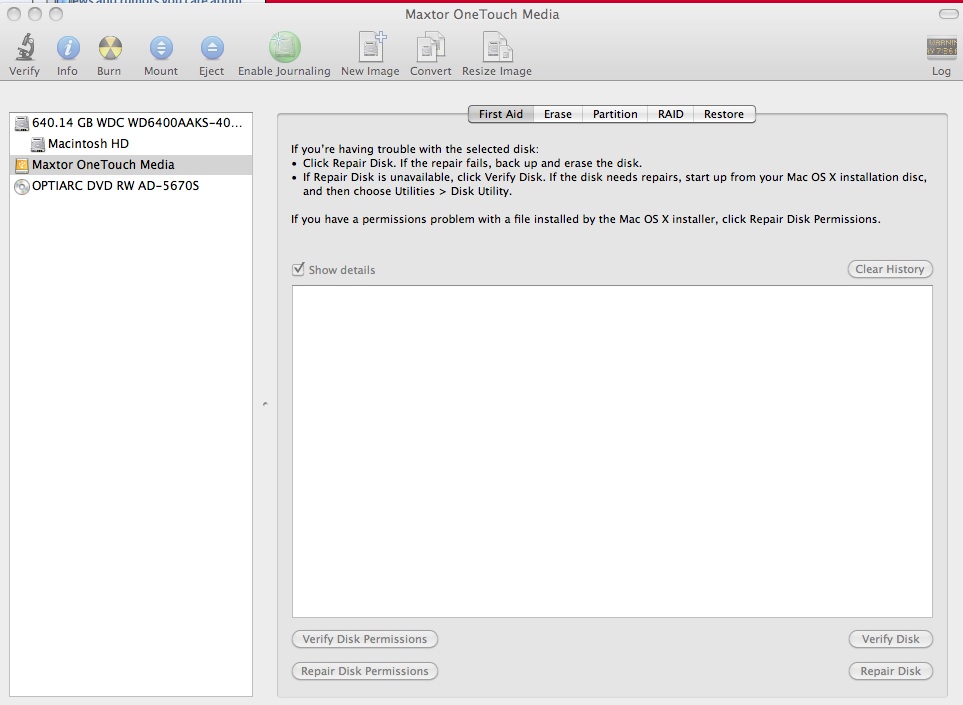Click the window zoom button in title bar

coord(56,14)
